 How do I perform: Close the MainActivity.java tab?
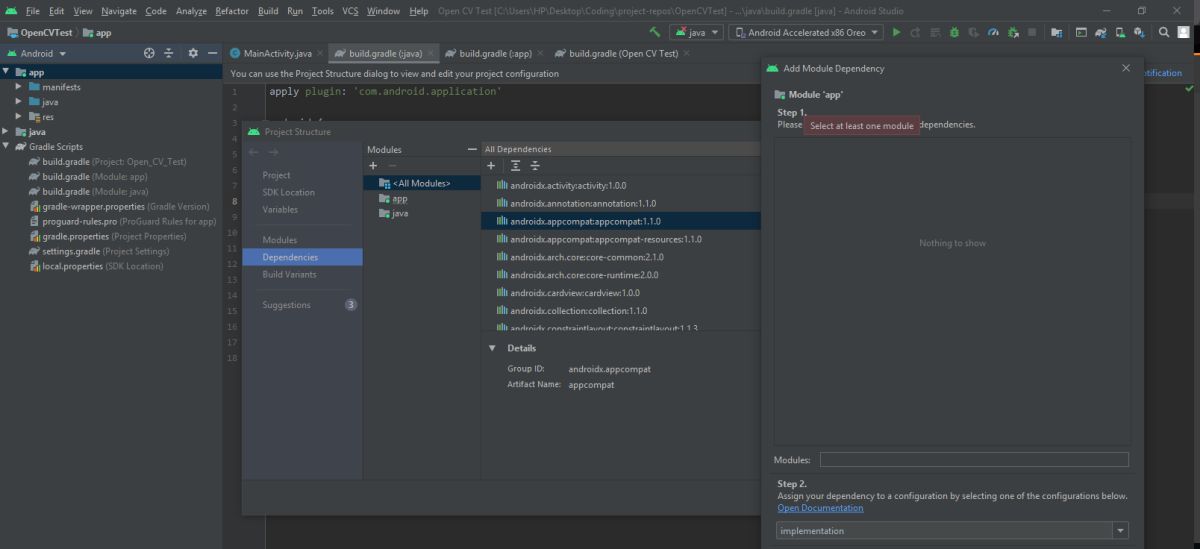pyautogui.click(x=320, y=53)
